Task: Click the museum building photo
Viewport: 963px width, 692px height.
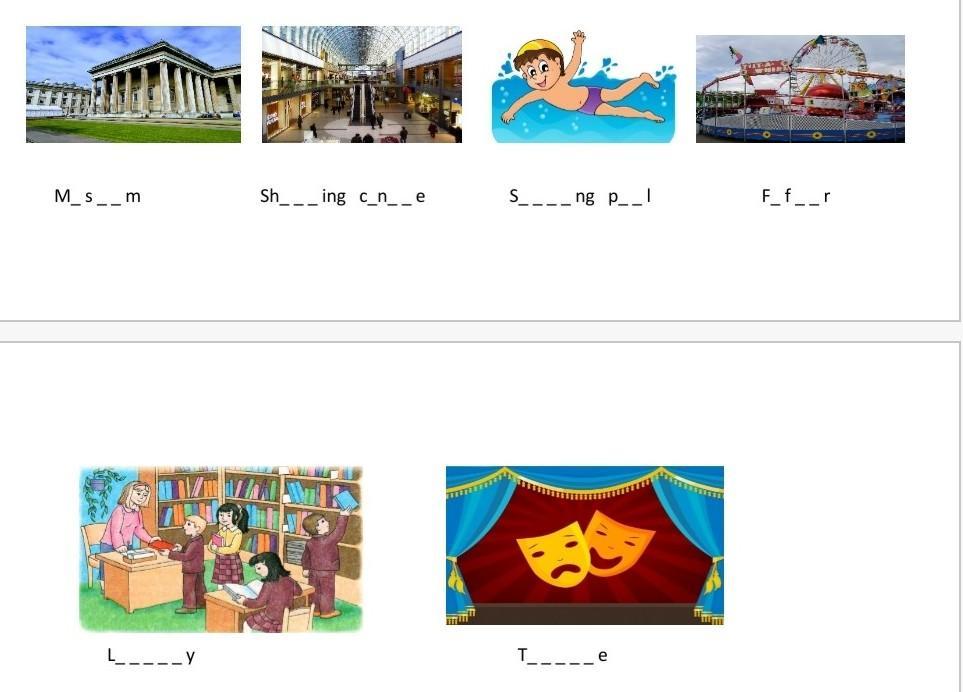Action: click(x=133, y=84)
